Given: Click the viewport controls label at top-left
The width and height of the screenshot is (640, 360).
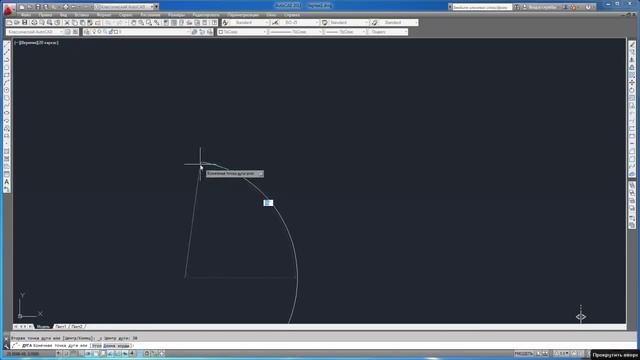Looking at the screenshot, I should 37,43.
